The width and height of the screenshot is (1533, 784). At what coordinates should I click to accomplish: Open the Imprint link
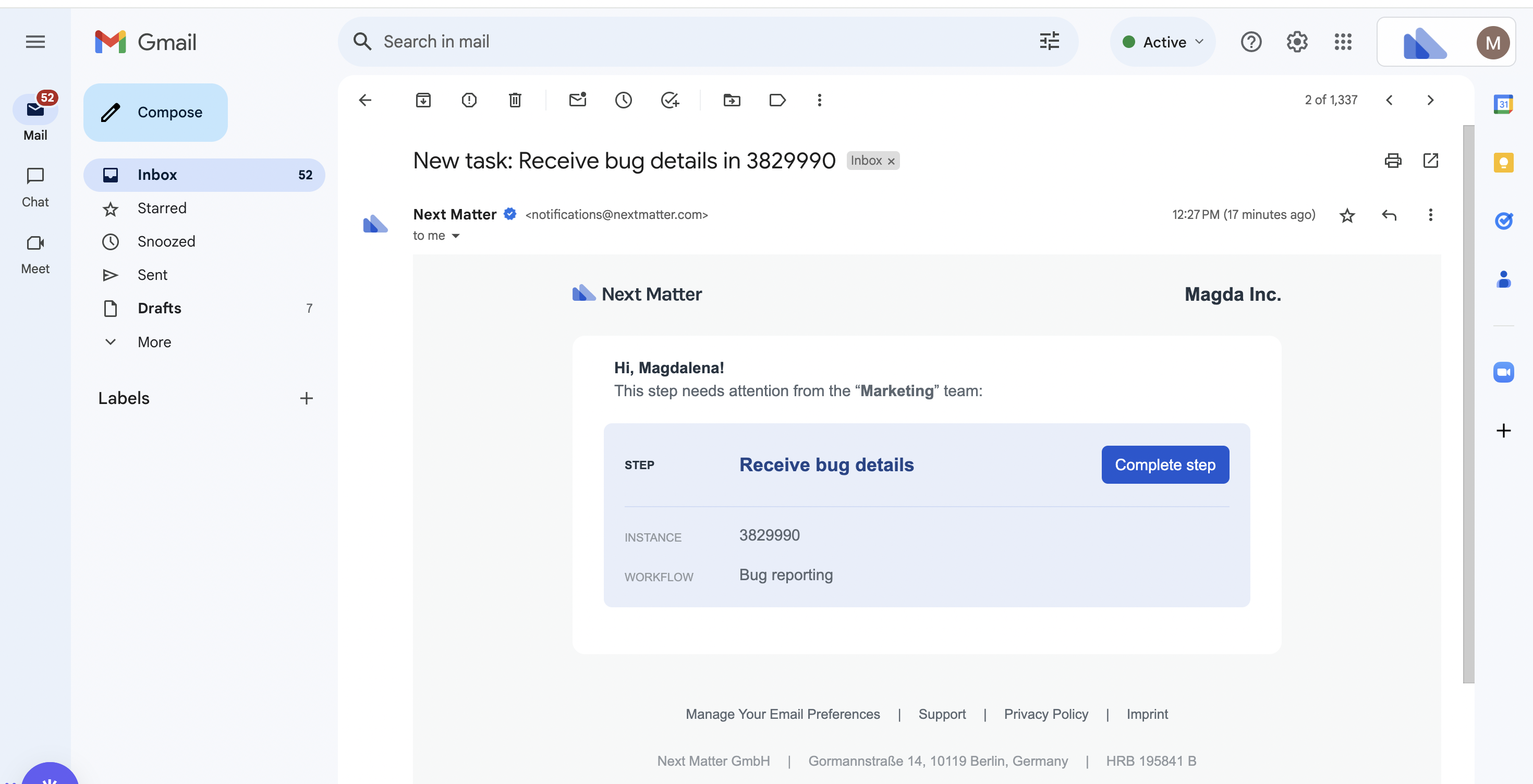coord(1147,714)
